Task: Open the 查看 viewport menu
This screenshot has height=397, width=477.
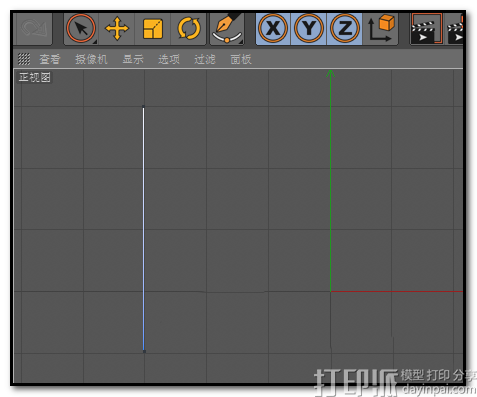Action: tap(50, 59)
